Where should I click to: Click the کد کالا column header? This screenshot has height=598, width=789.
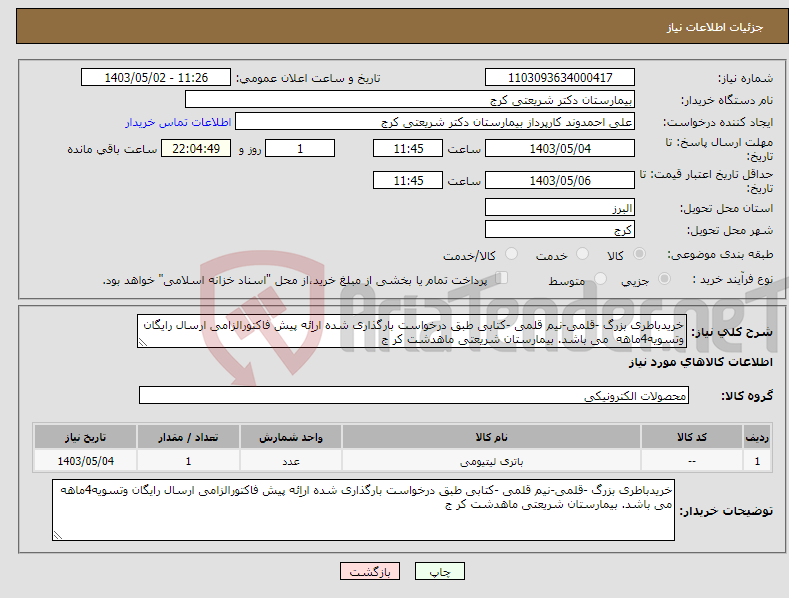coord(692,437)
